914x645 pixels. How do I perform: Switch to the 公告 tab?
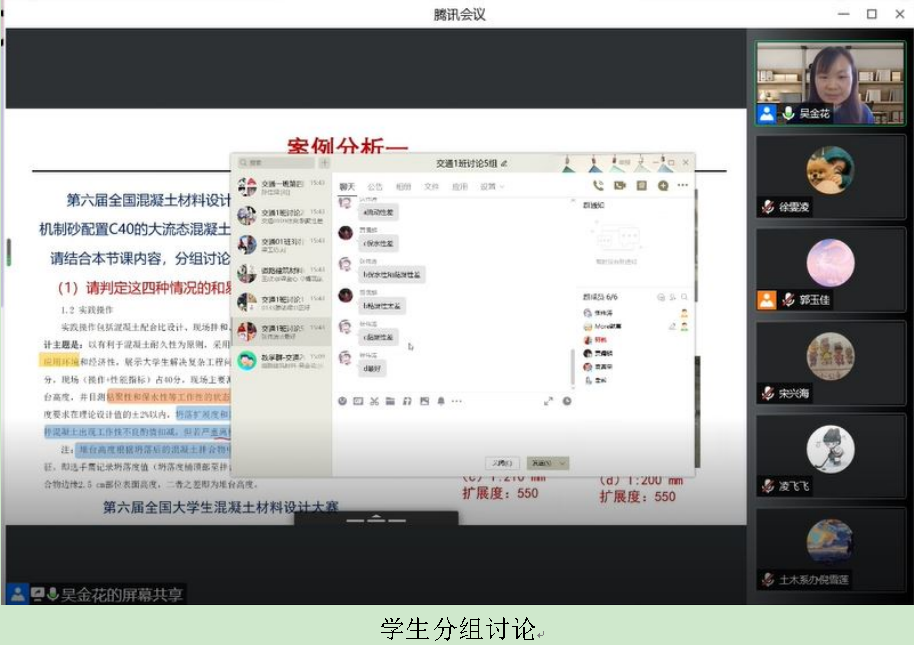374,186
